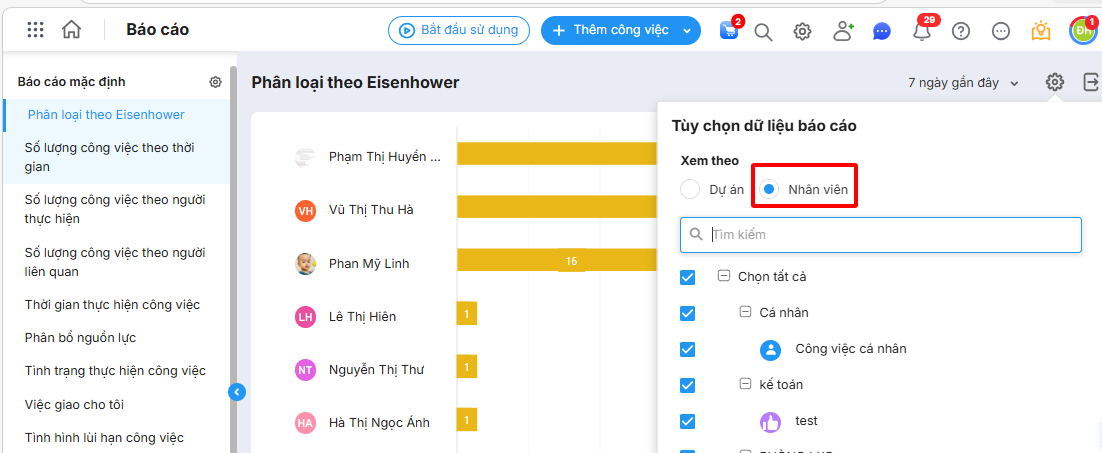Open "Việc giao cho tôi" report
The image size is (1102, 453).
[74, 405]
